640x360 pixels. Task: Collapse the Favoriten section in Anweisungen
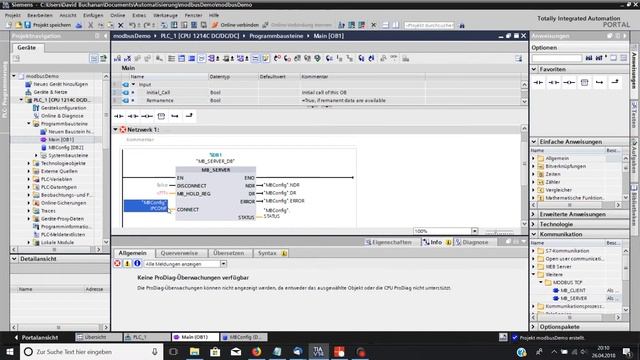[x=534, y=69]
